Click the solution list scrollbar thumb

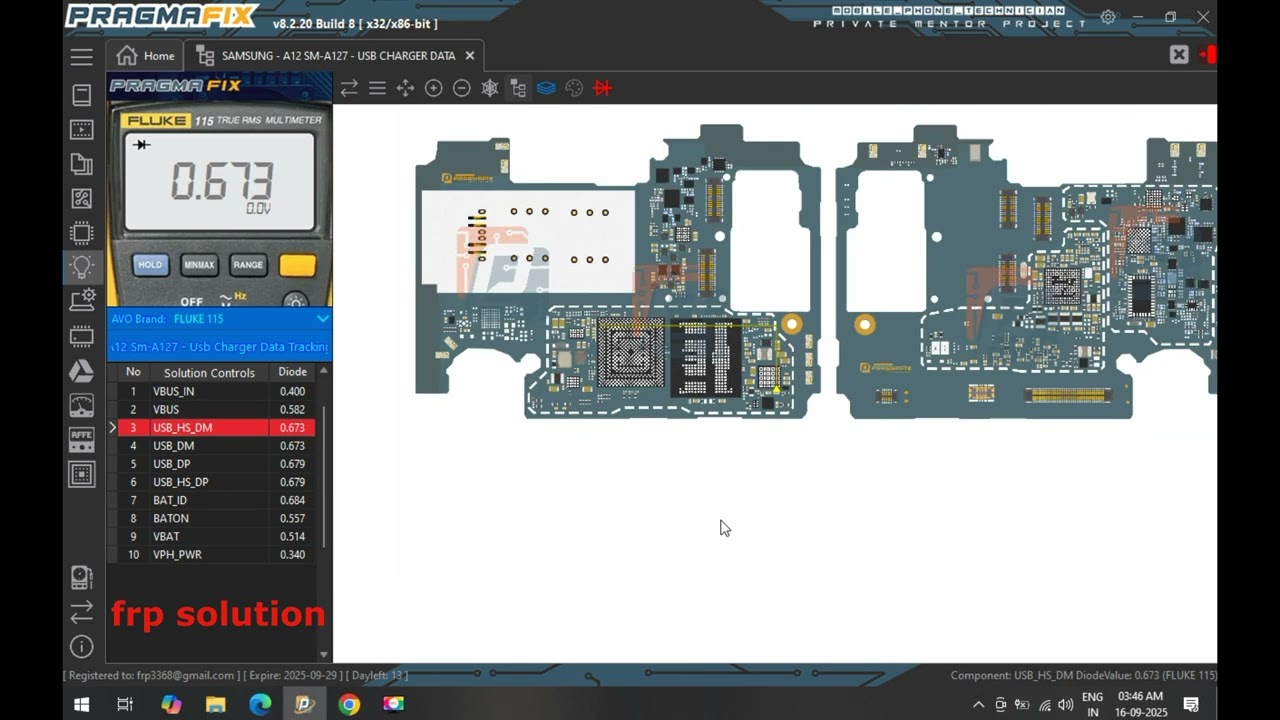tap(323, 475)
